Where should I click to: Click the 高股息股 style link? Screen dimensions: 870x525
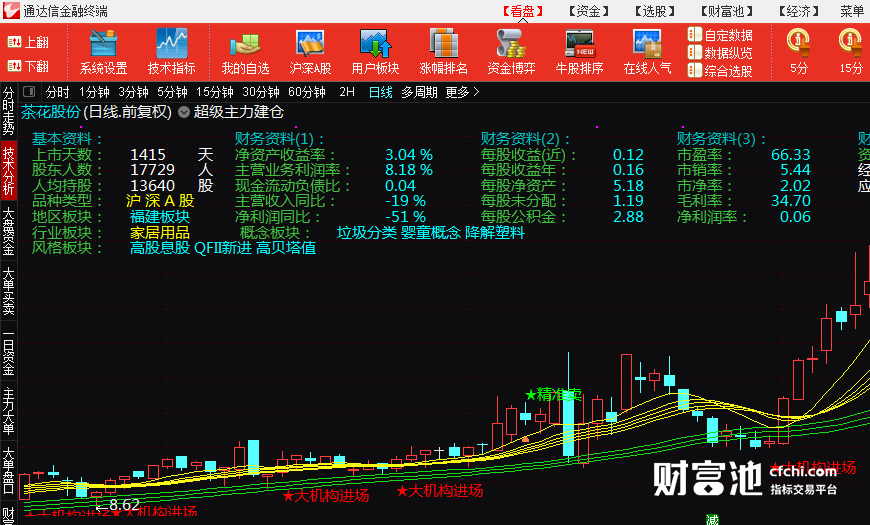coord(160,248)
